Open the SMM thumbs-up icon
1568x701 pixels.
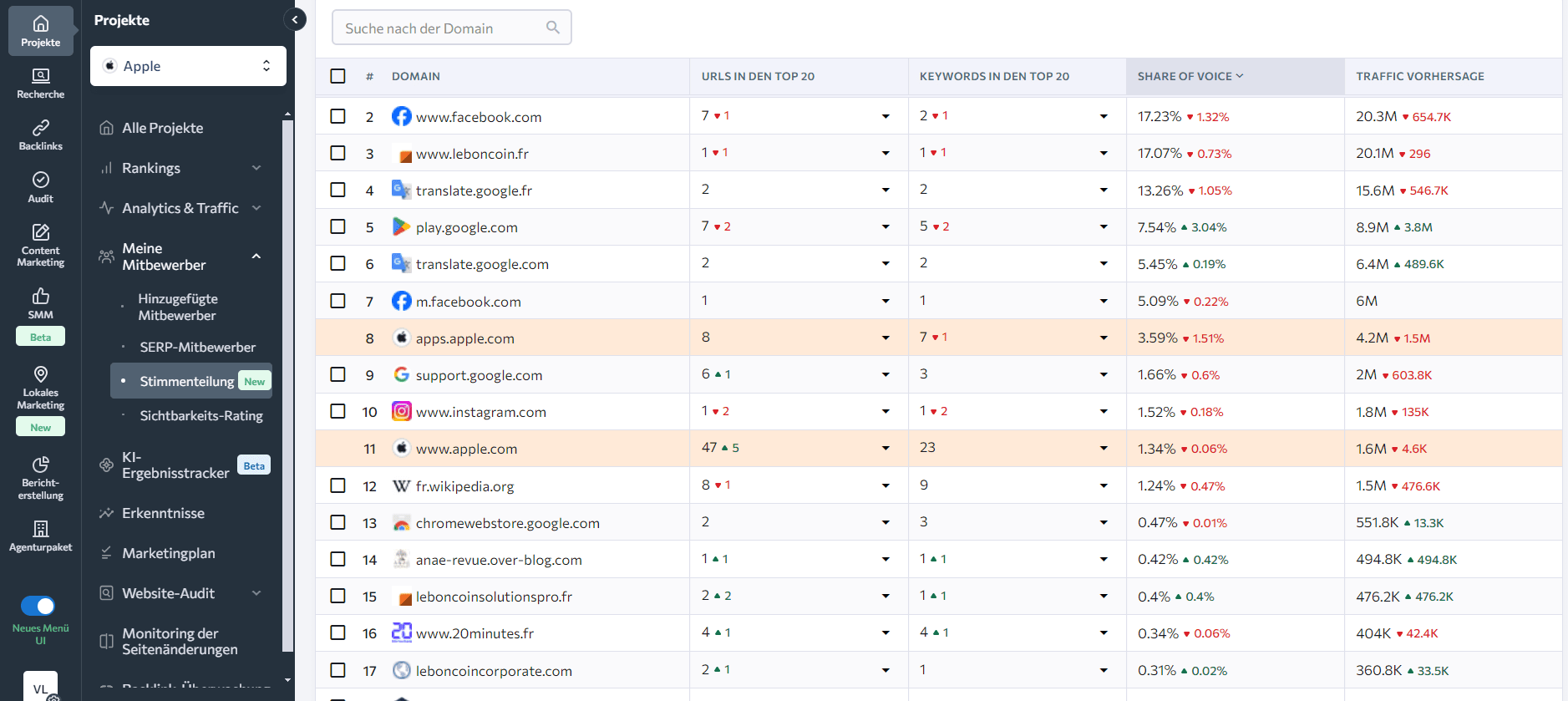40,296
